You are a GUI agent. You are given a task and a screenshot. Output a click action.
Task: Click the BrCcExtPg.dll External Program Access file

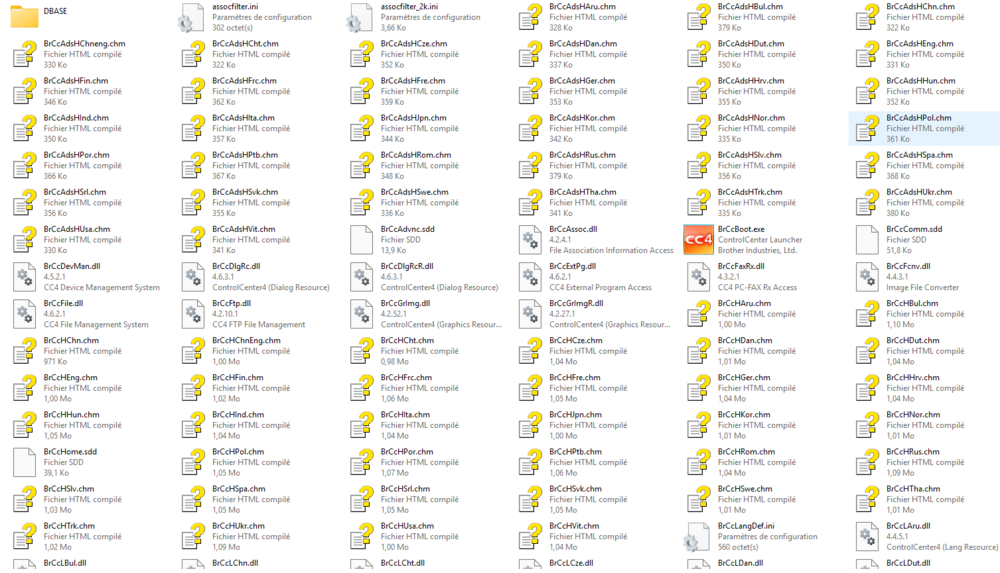point(530,277)
